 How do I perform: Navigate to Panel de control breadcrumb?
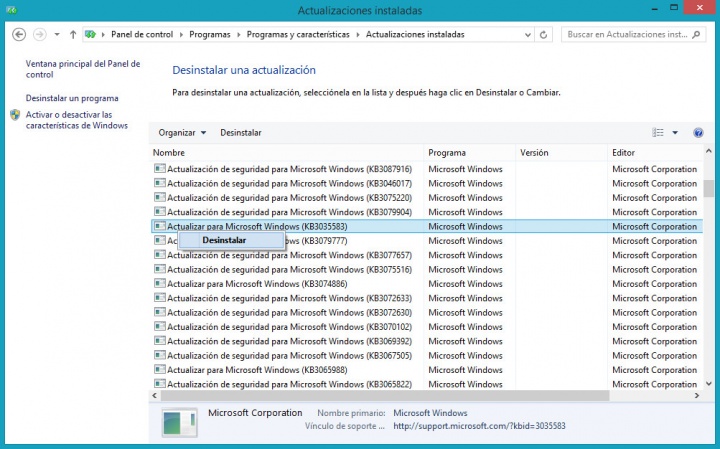(x=142, y=34)
